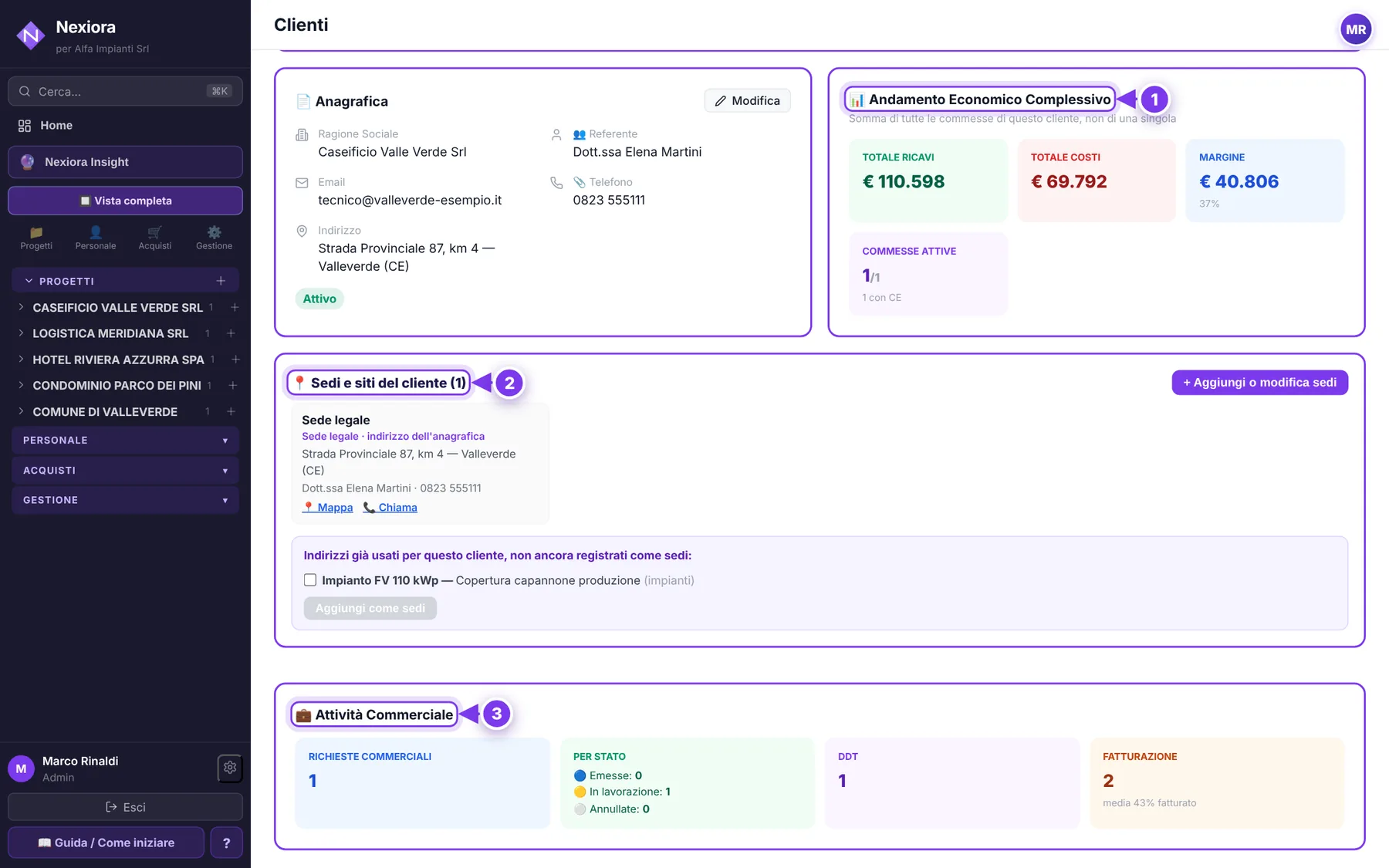
Task: Open the Personale icon shortcut
Action: [96, 238]
